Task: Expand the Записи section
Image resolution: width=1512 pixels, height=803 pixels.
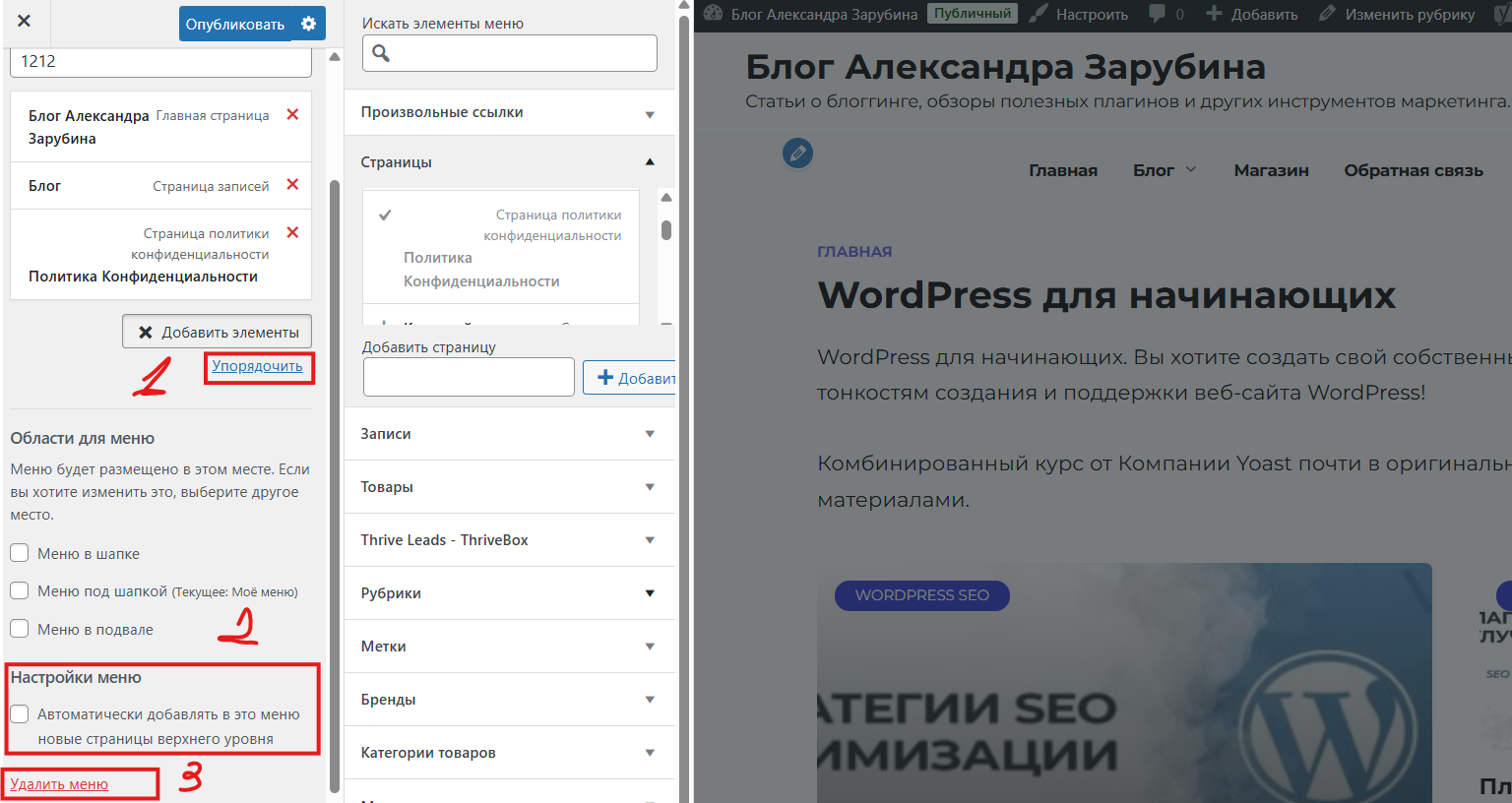Action: pos(510,434)
